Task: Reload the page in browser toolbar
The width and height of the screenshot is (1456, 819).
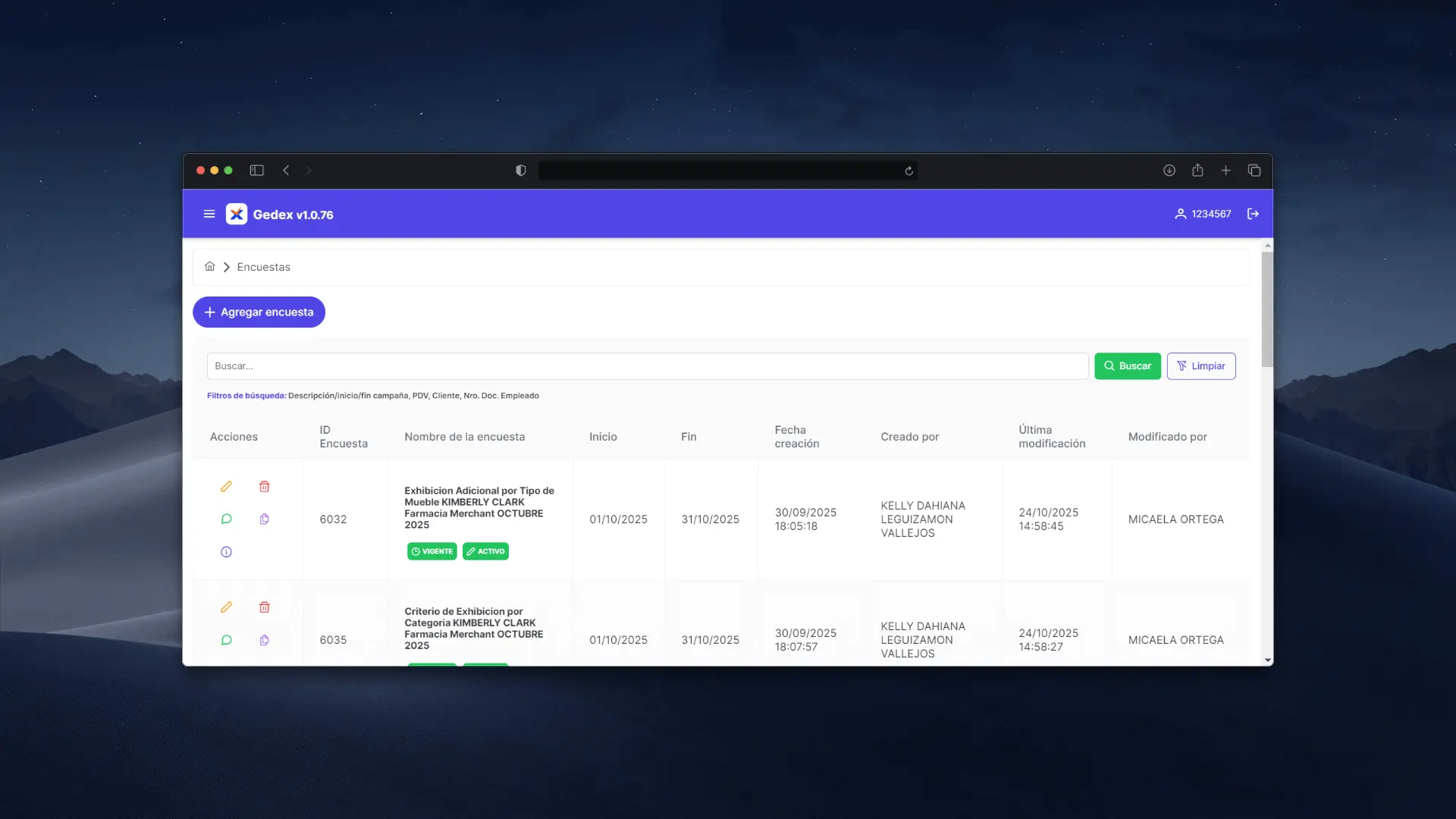Action: (x=908, y=171)
